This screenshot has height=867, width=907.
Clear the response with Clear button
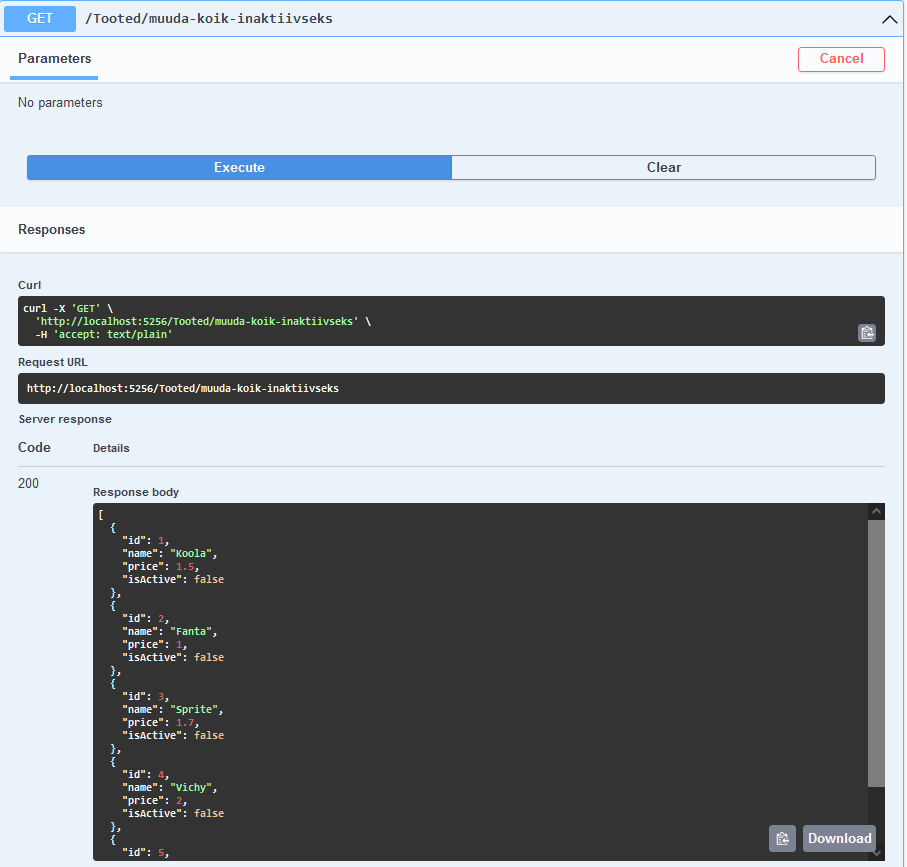click(x=663, y=167)
